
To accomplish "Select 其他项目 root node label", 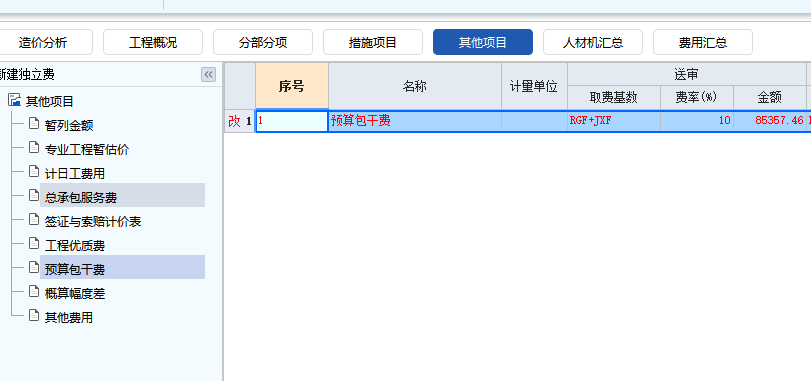I will [x=50, y=101].
